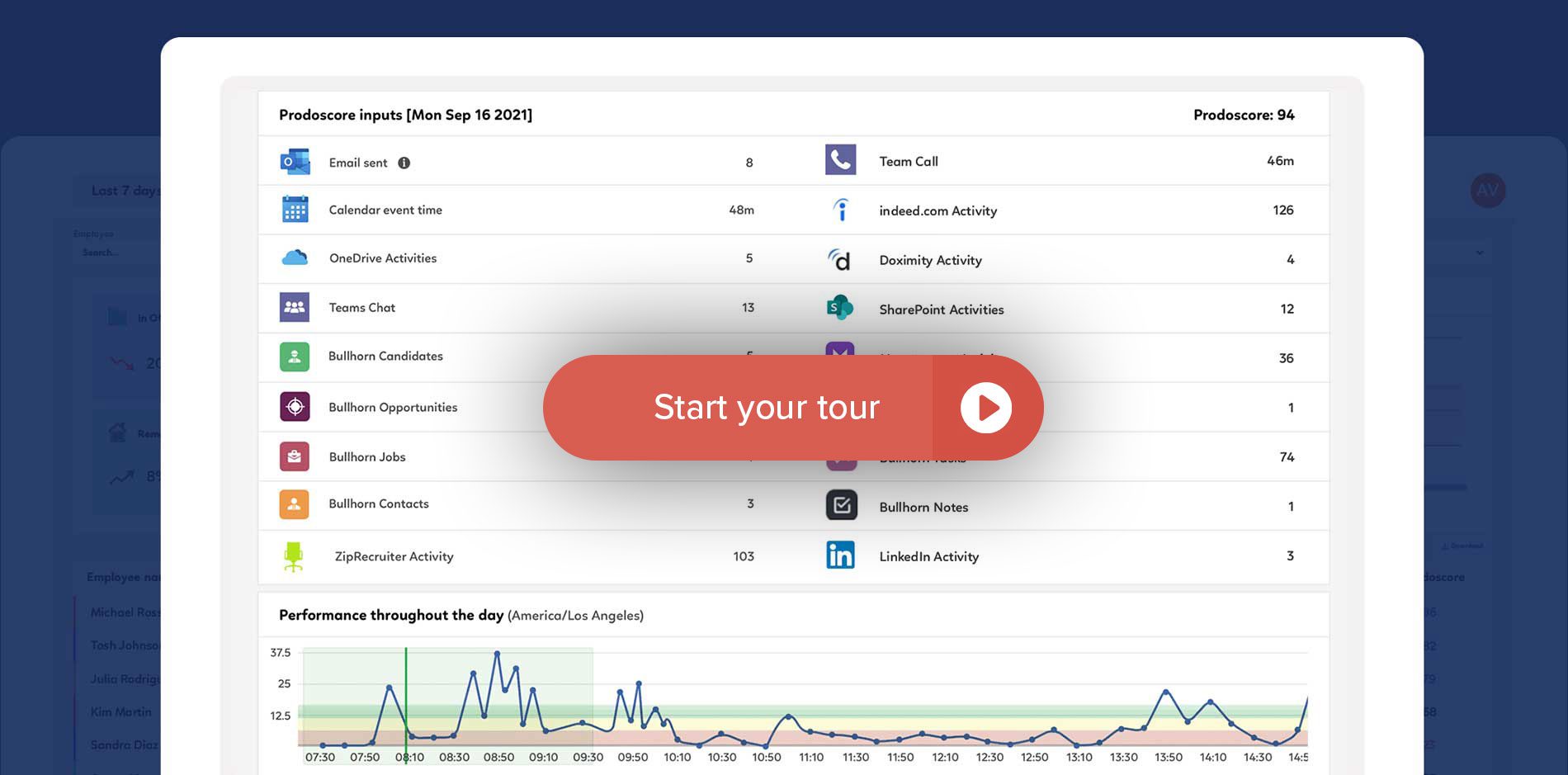Click the Bullhorn Notes label
Viewport: 1568px width, 775px height.
[923, 507]
